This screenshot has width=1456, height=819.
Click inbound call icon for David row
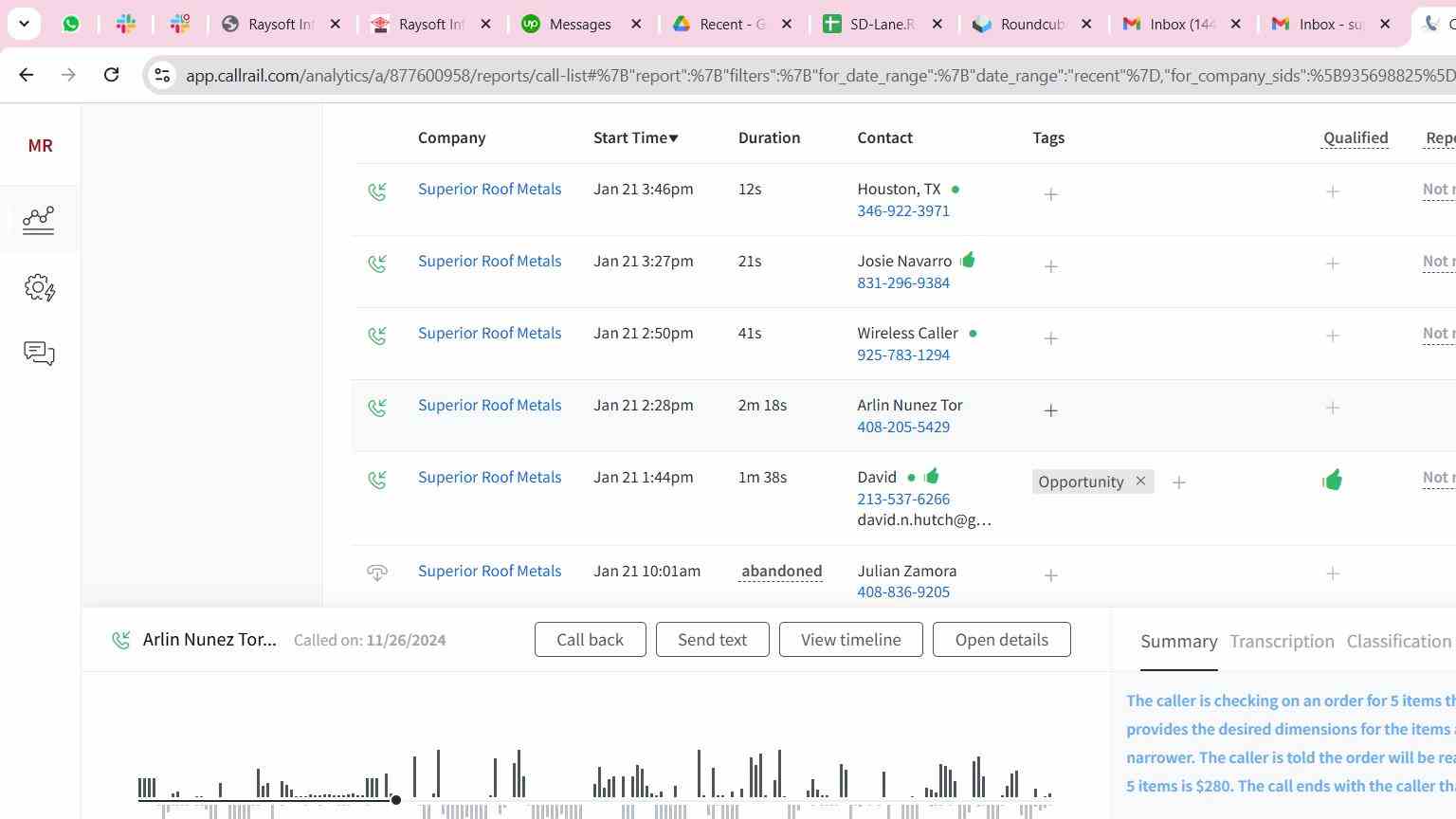[x=377, y=480]
